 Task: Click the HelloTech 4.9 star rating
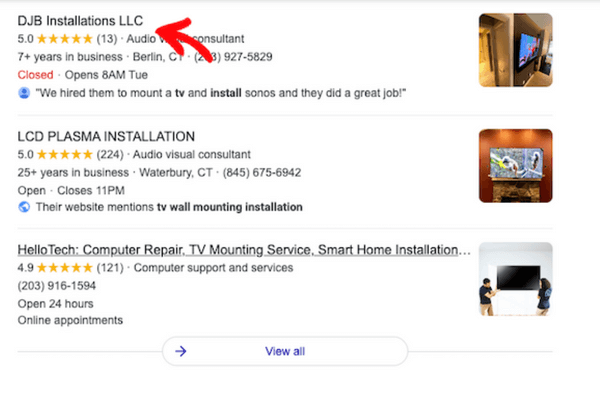point(65,268)
